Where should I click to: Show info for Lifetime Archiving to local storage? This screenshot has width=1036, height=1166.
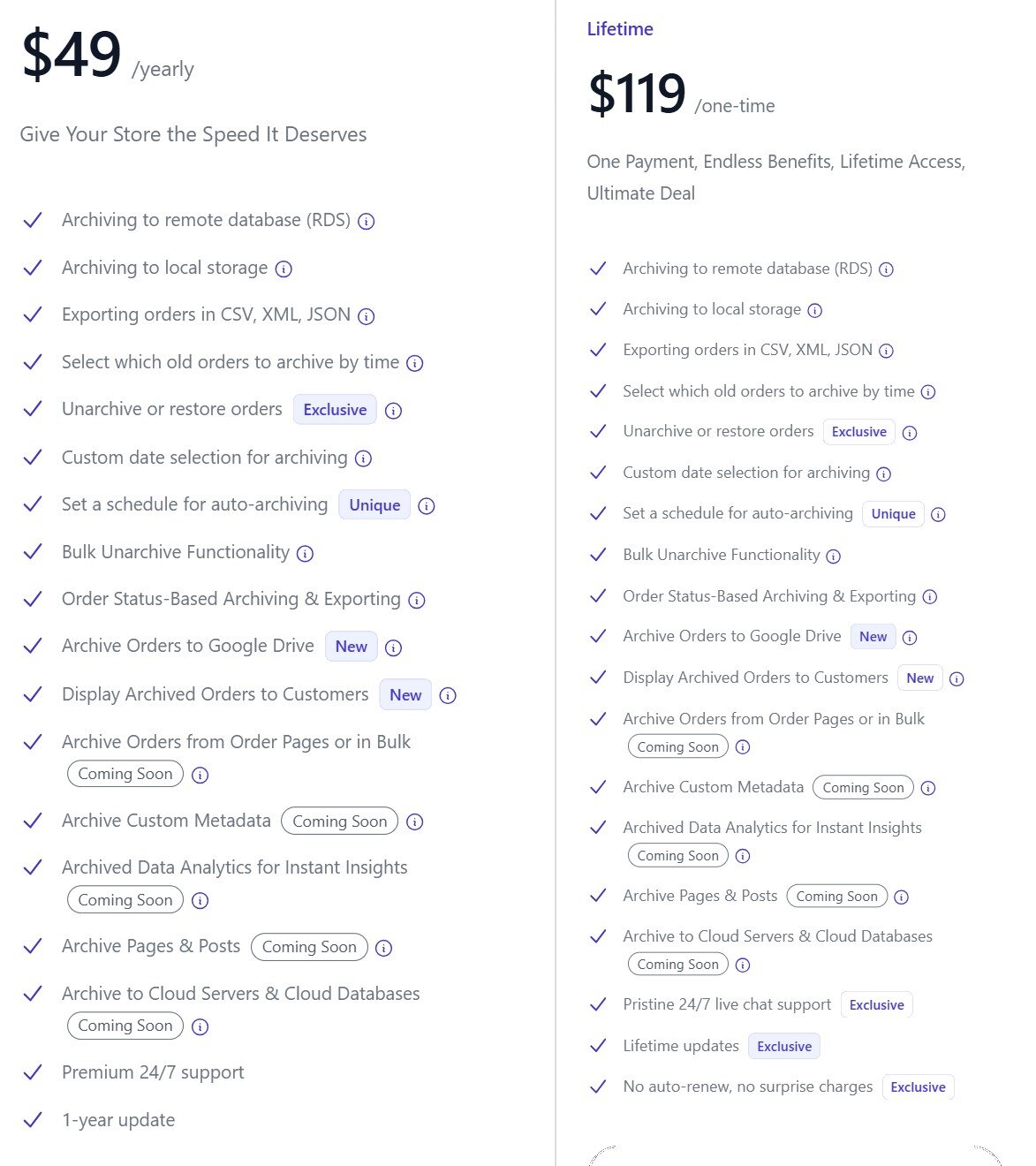(815, 310)
